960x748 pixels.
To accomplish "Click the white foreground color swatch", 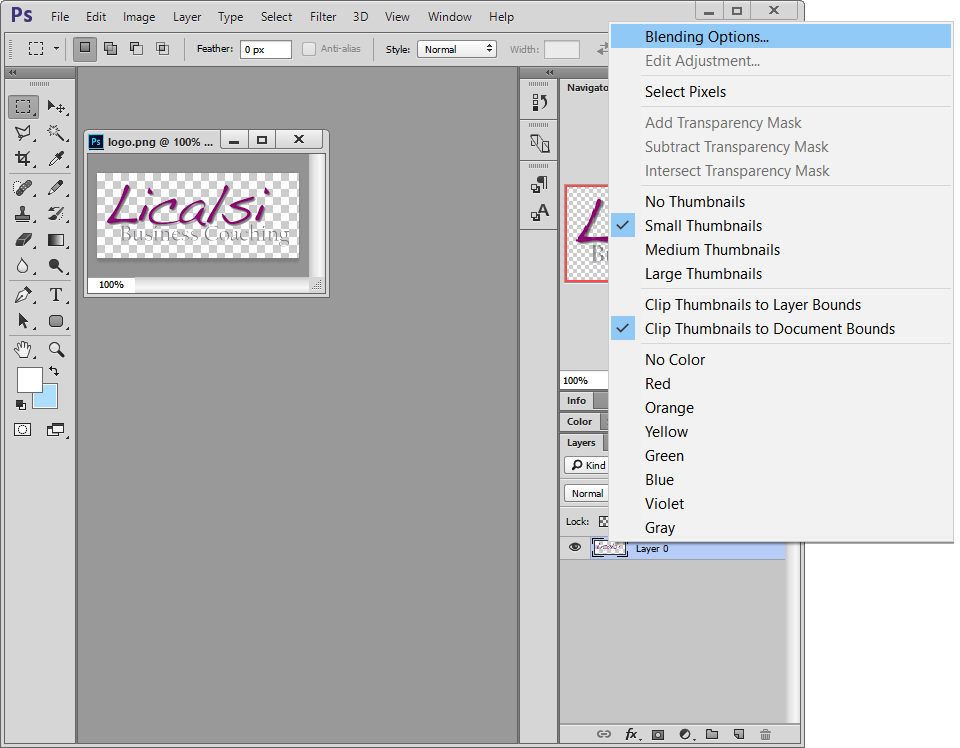I will 28,379.
